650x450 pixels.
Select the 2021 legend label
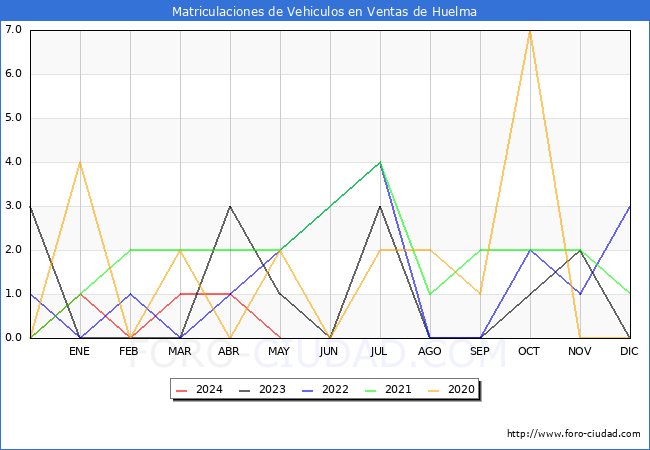pyautogui.click(x=398, y=390)
